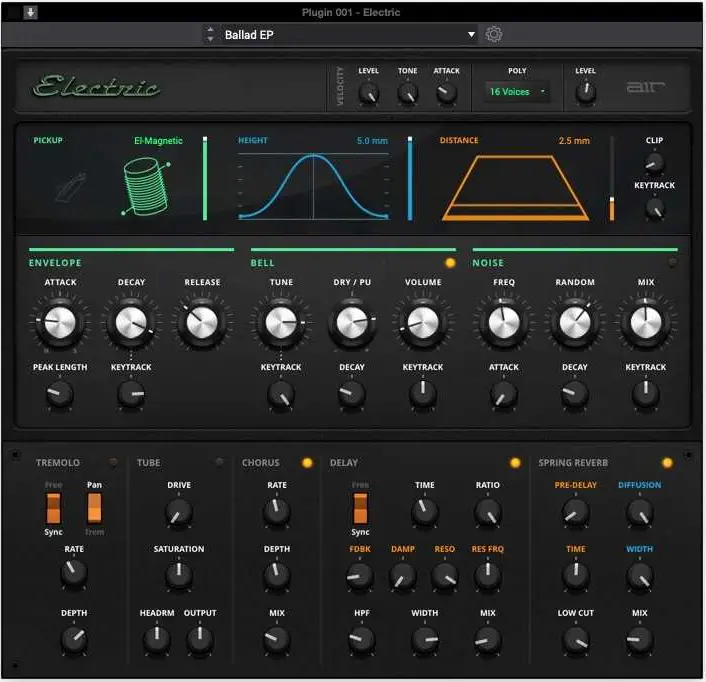Enable the Tremolo effect
The height and width of the screenshot is (682, 706).
point(113,462)
